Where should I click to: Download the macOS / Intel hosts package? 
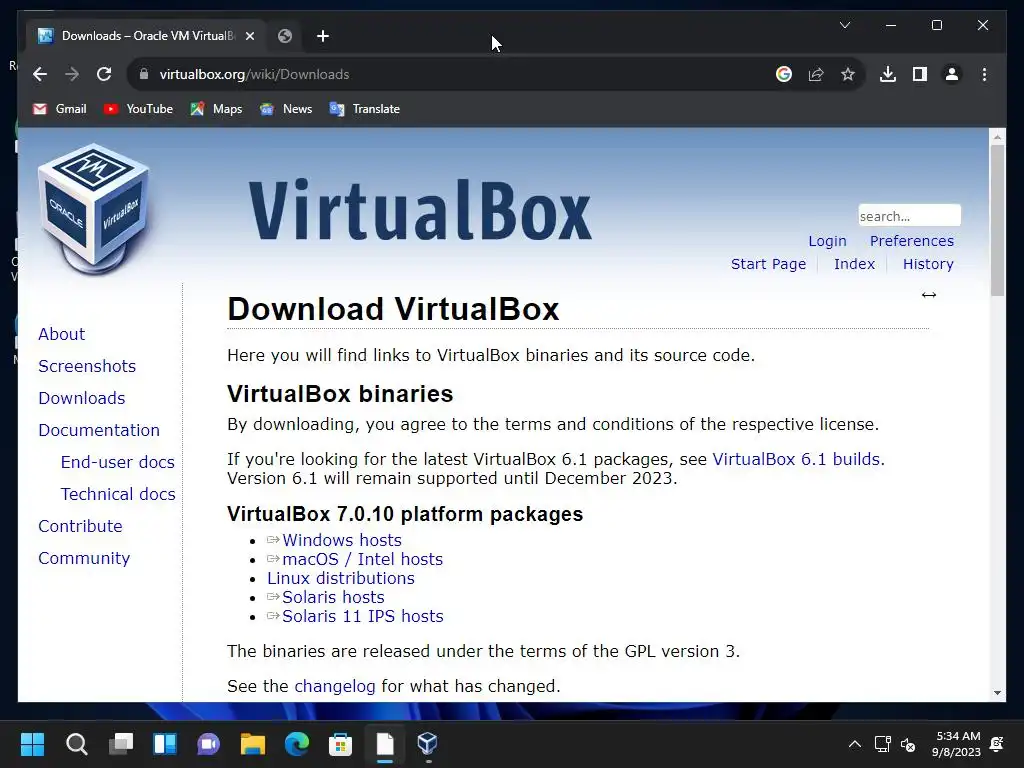[x=362, y=559]
